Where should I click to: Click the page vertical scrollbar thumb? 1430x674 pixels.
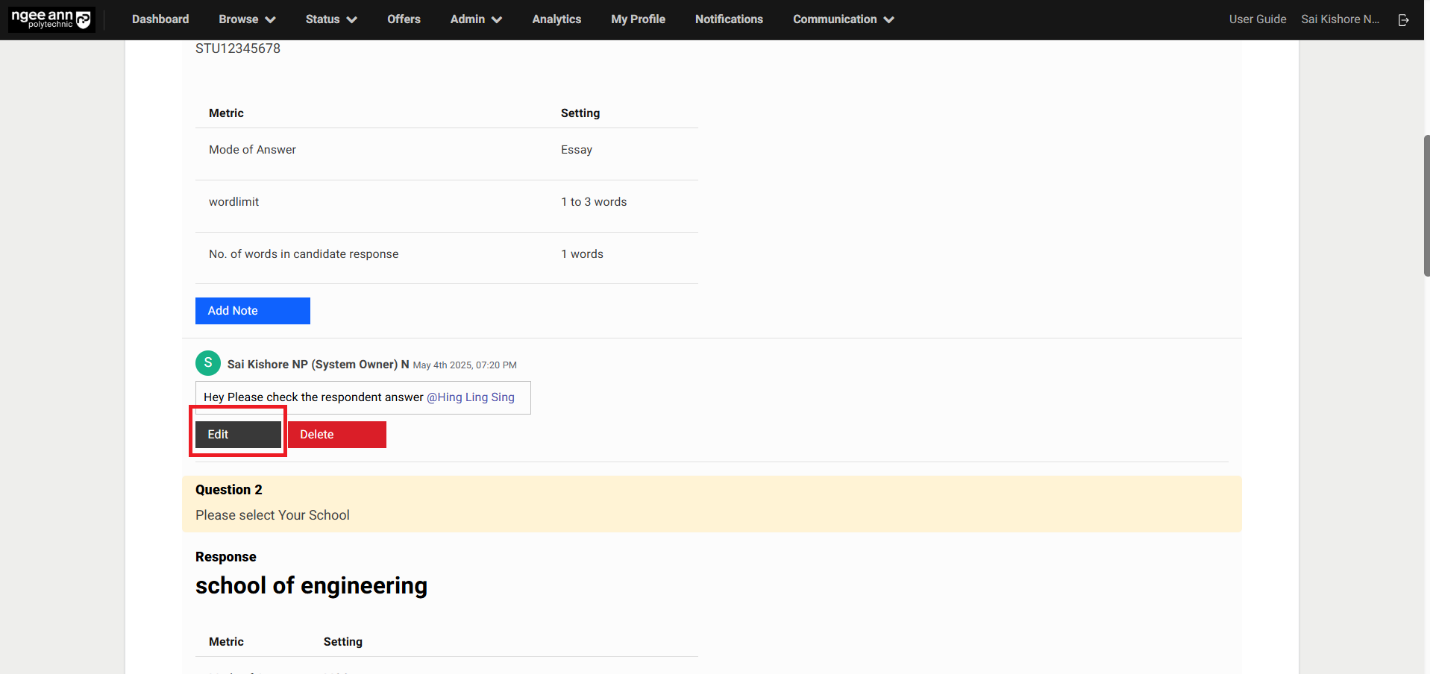point(1425,205)
